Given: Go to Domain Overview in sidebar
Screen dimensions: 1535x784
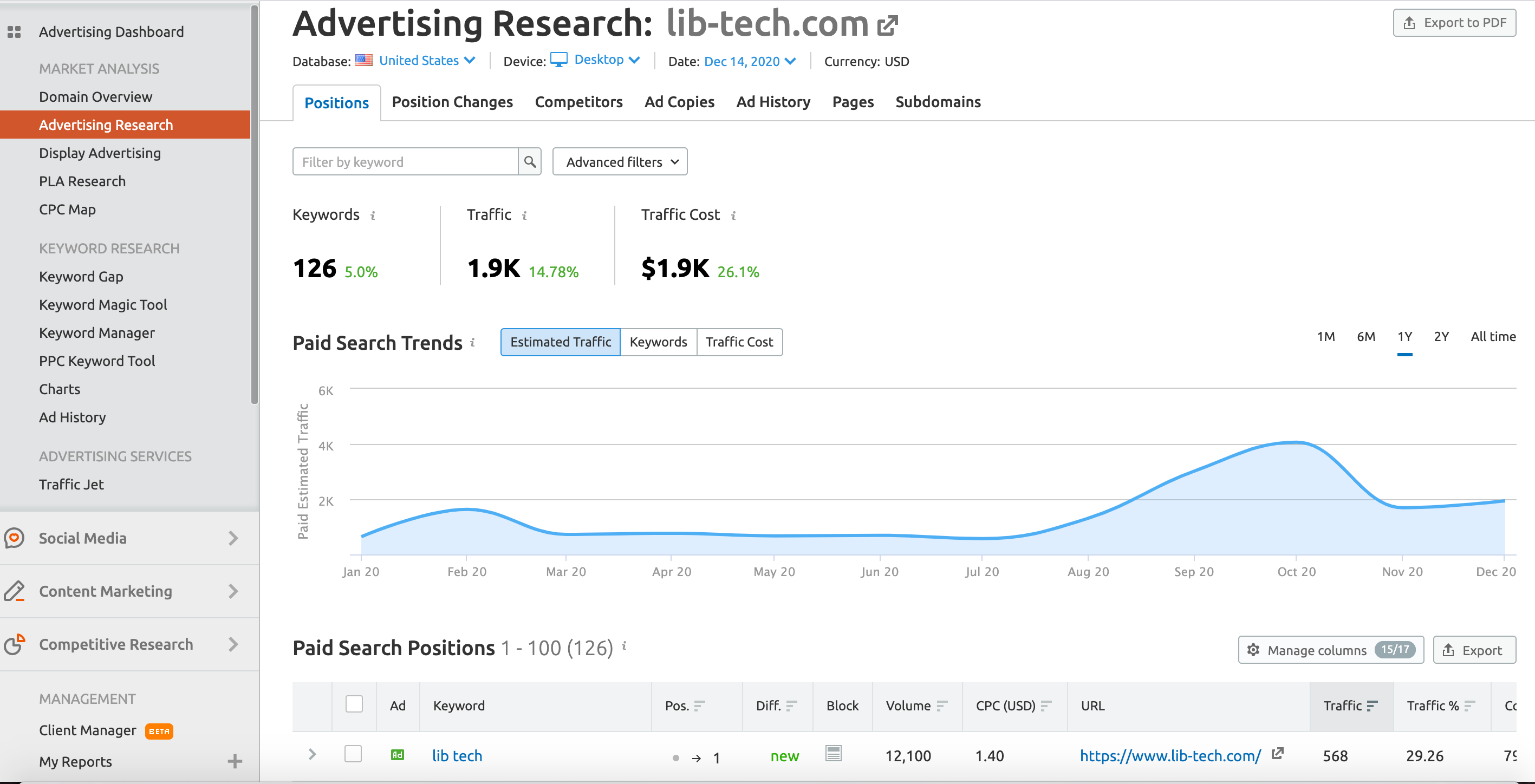Looking at the screenshot, I should pos(95,96).
